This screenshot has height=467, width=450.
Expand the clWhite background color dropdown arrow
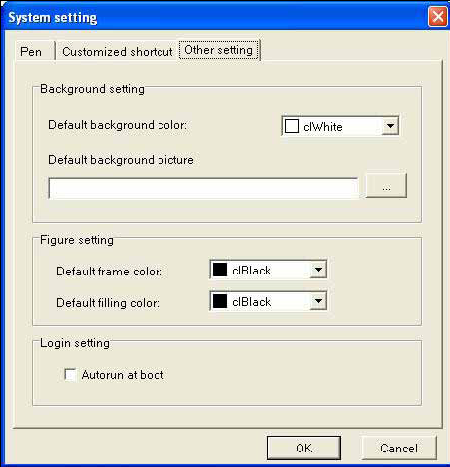click(x=390, y=126)
